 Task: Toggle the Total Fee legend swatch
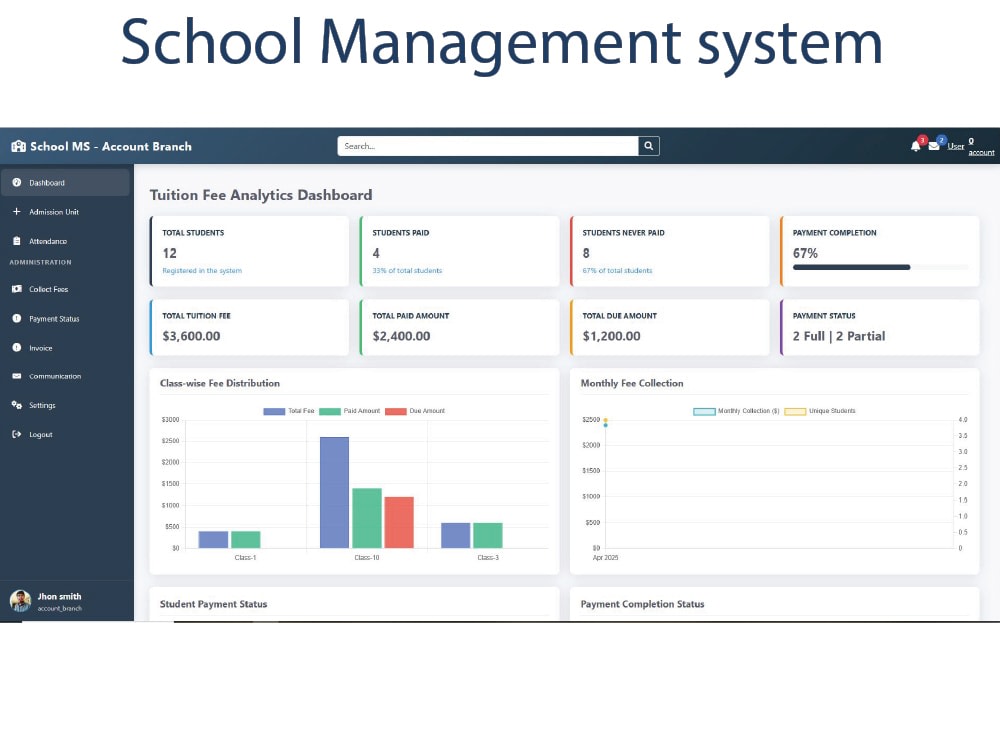pos(274,411)
